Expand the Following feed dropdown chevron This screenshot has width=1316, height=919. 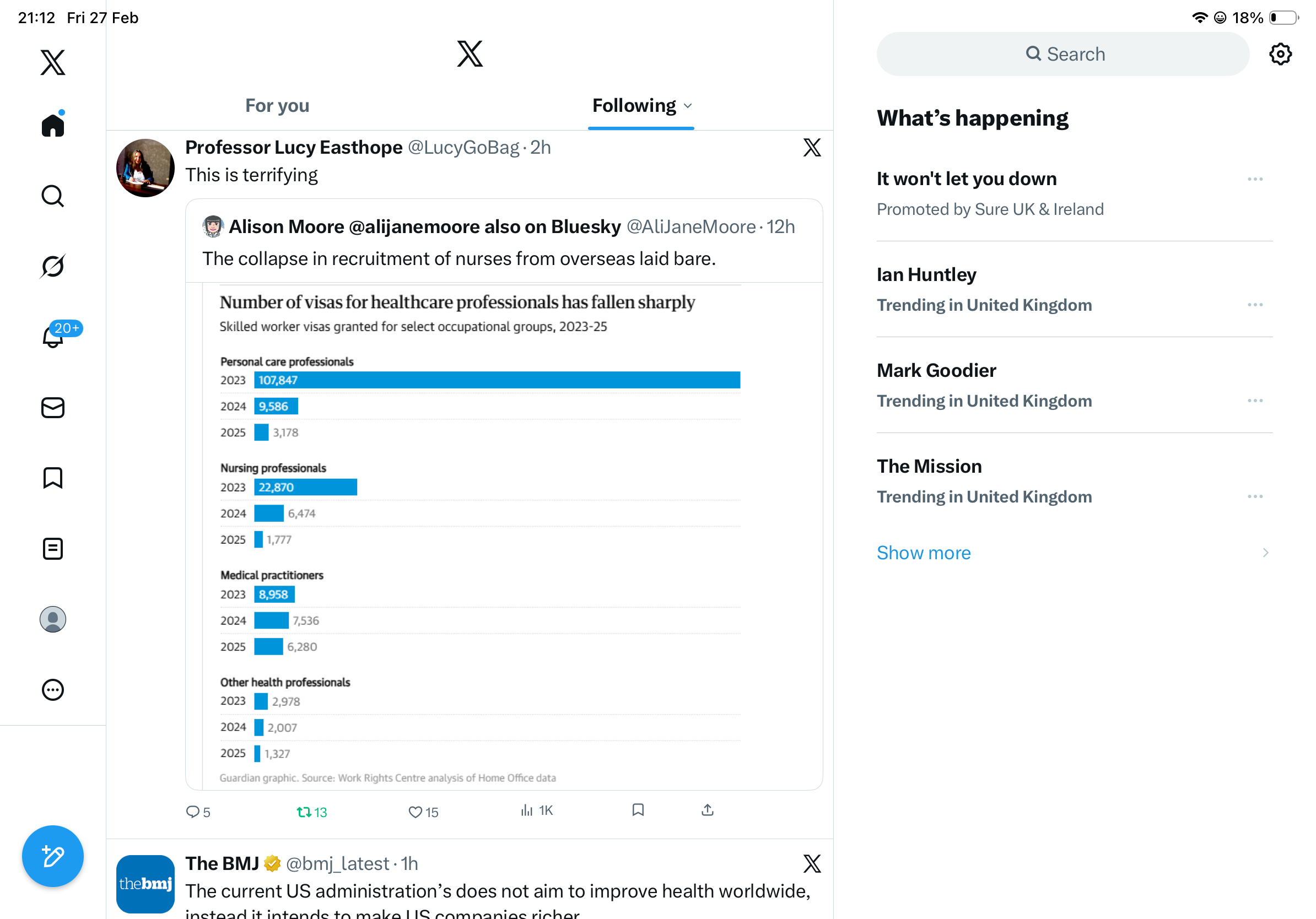pos(688,106)
